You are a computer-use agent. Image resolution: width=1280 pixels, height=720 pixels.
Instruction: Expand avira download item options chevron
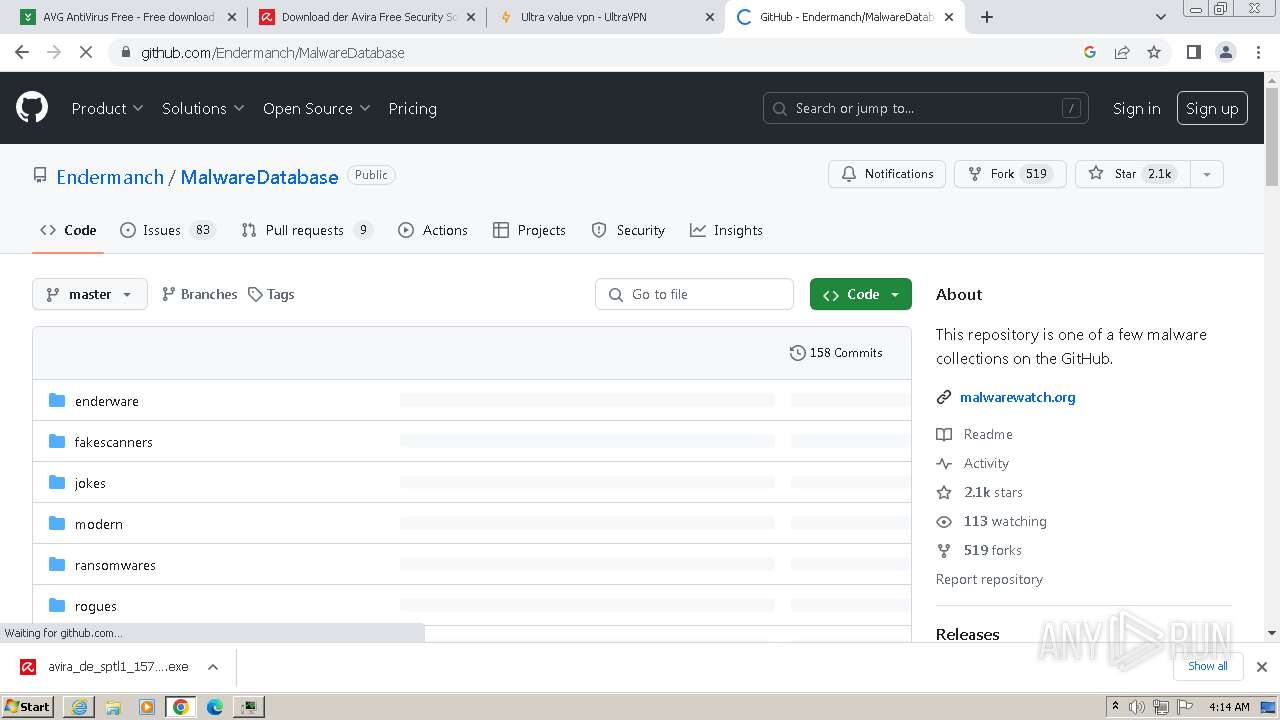pos(212,667)
